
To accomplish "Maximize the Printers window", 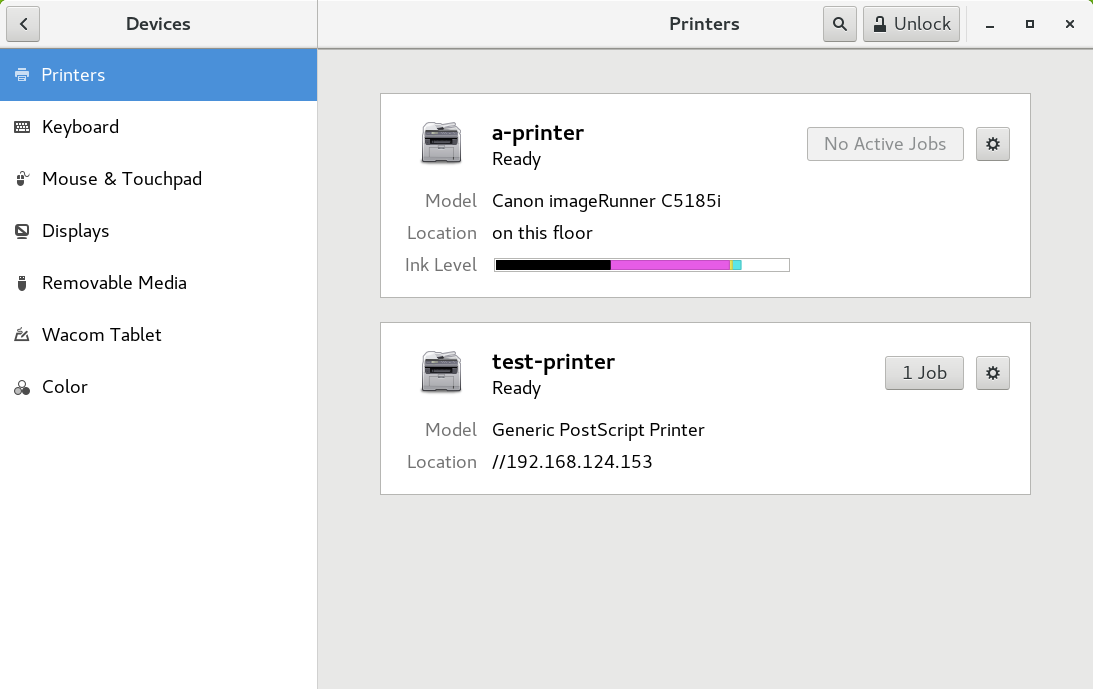I will tap(1030, 24).
